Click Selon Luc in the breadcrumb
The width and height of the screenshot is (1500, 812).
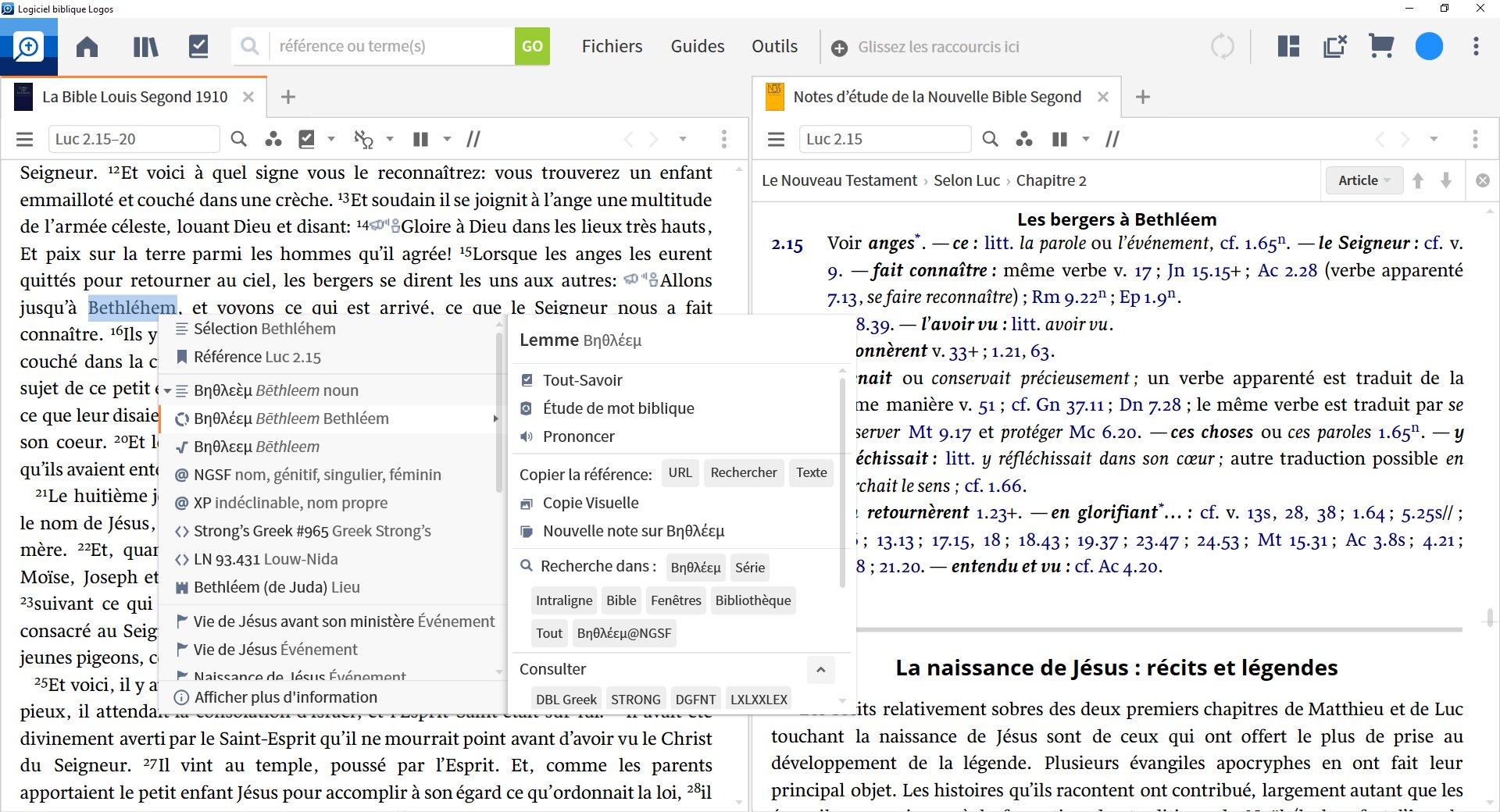tap(966, 180)
